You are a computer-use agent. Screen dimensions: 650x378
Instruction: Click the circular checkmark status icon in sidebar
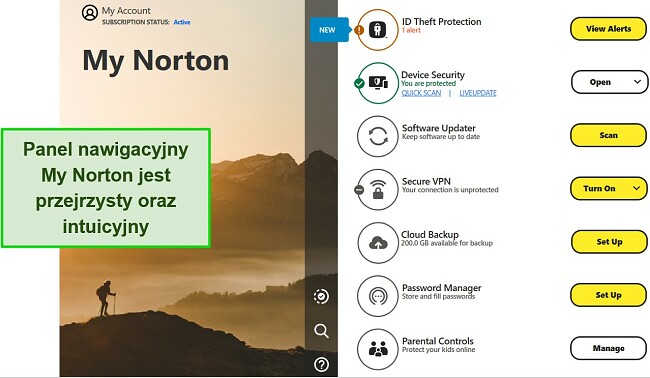click(x=321, y=296)
